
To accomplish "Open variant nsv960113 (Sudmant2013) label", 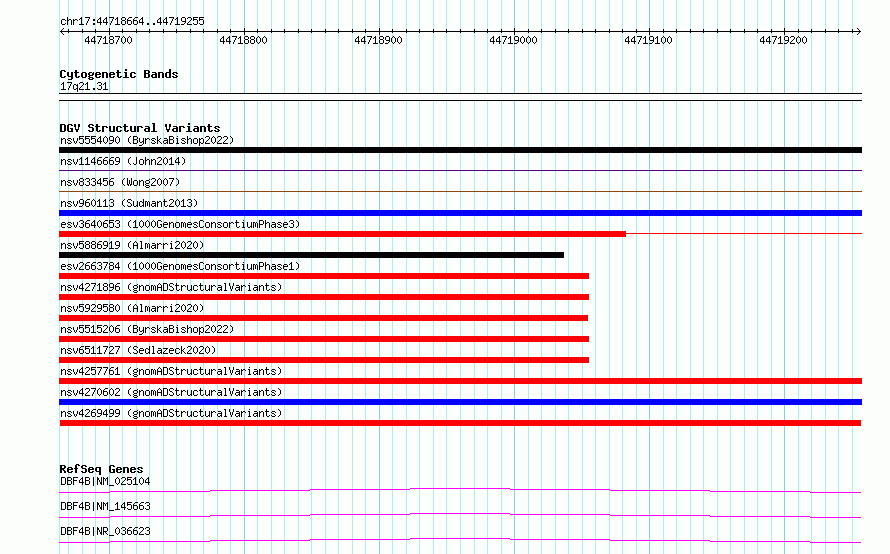I will pos(129,203).
